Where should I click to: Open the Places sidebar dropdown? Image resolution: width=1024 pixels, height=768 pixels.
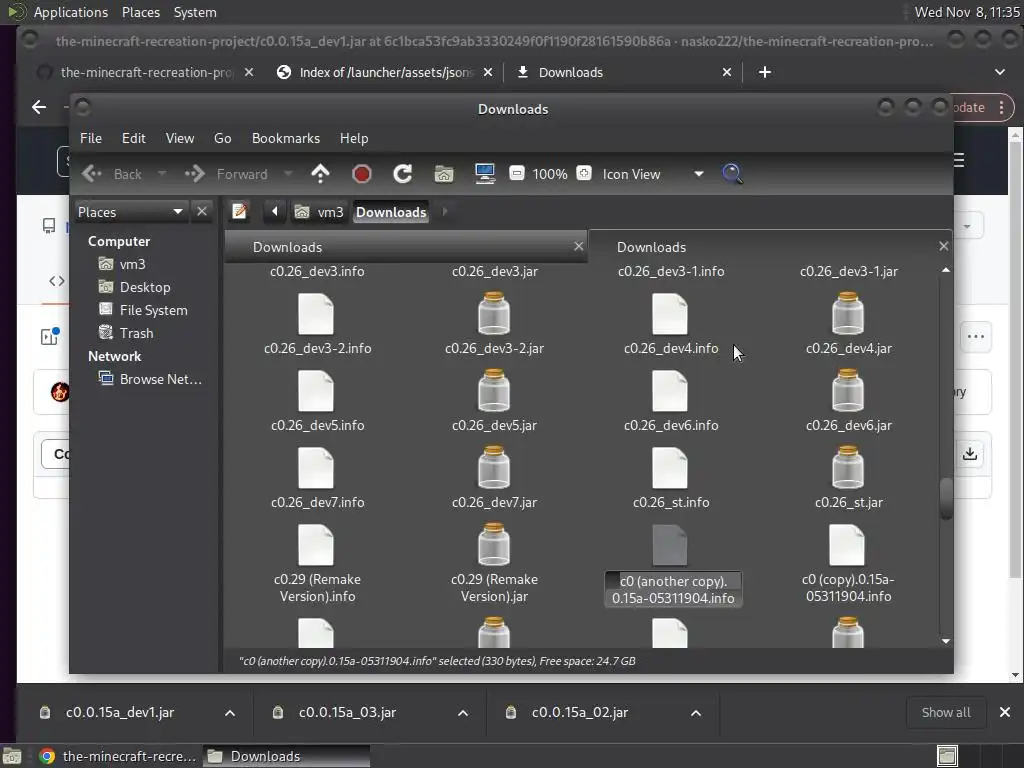pyautogui.click(x=131, y=212)
